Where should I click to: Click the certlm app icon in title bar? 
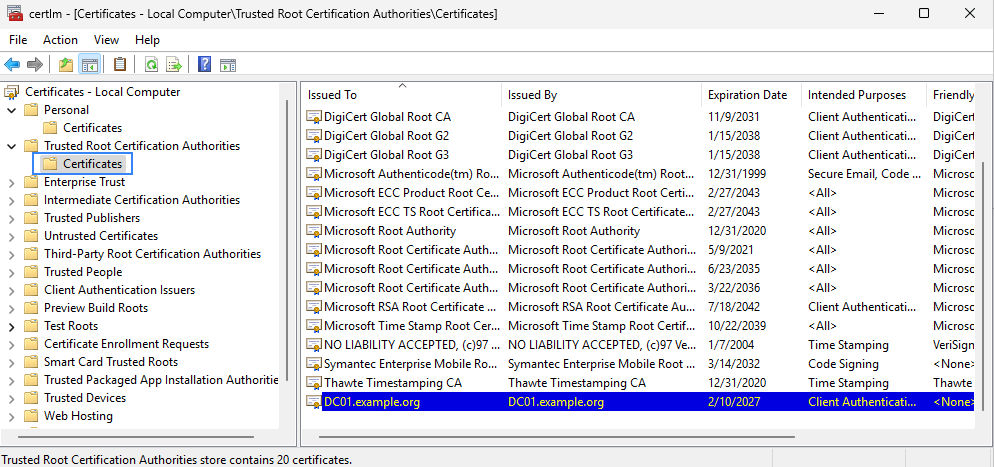[x=15, y=13]
